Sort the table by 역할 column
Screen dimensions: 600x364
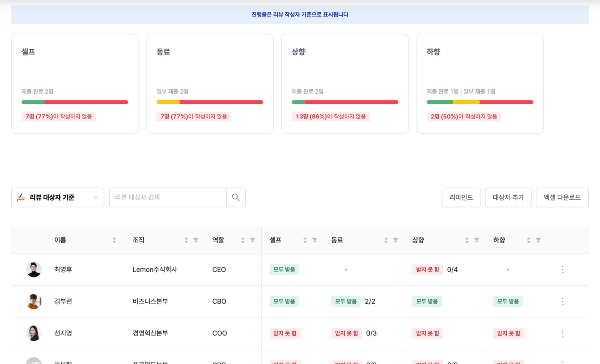click(243, 240)
